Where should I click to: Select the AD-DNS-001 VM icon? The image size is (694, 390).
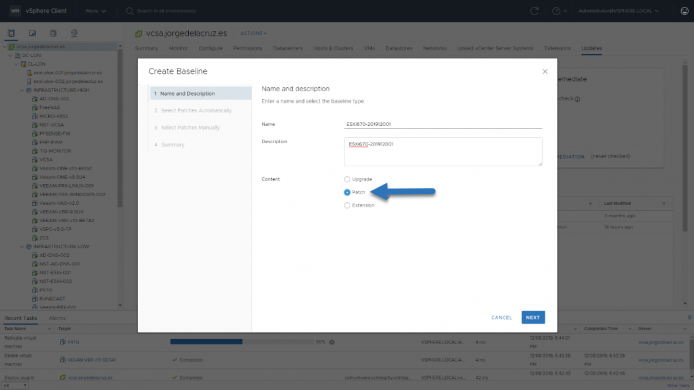pos(35,99)
